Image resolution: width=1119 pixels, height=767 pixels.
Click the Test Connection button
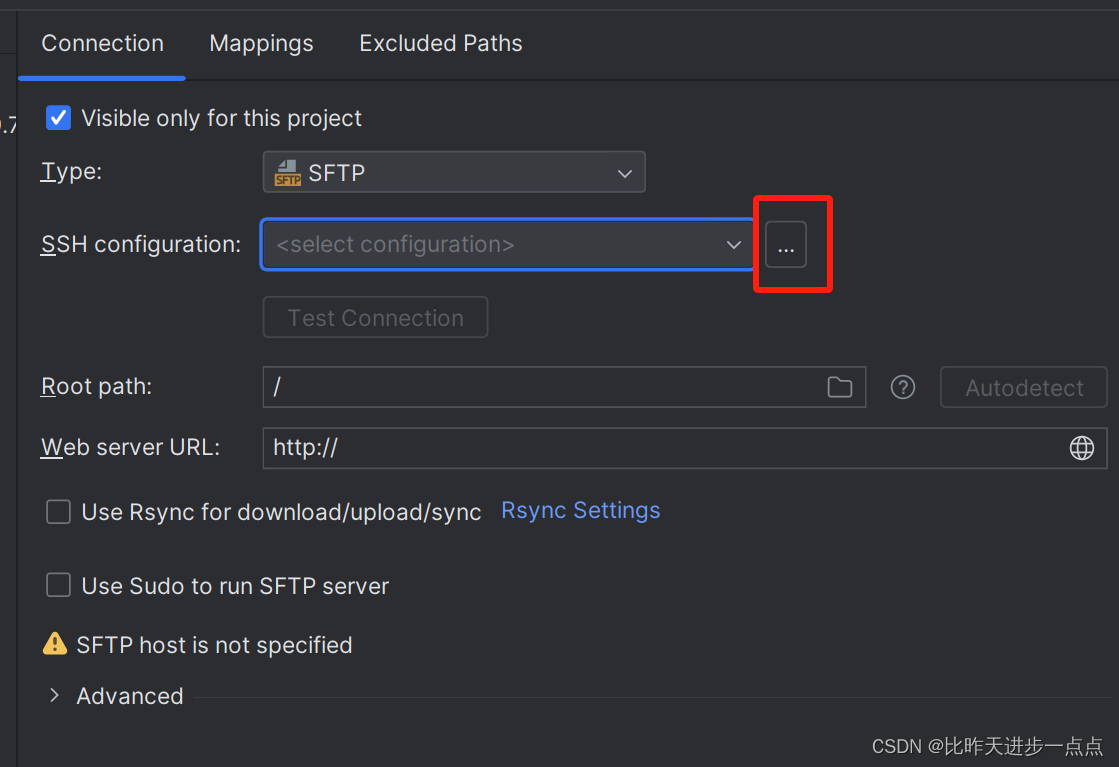pyautogui.click(x=375, y=317)
